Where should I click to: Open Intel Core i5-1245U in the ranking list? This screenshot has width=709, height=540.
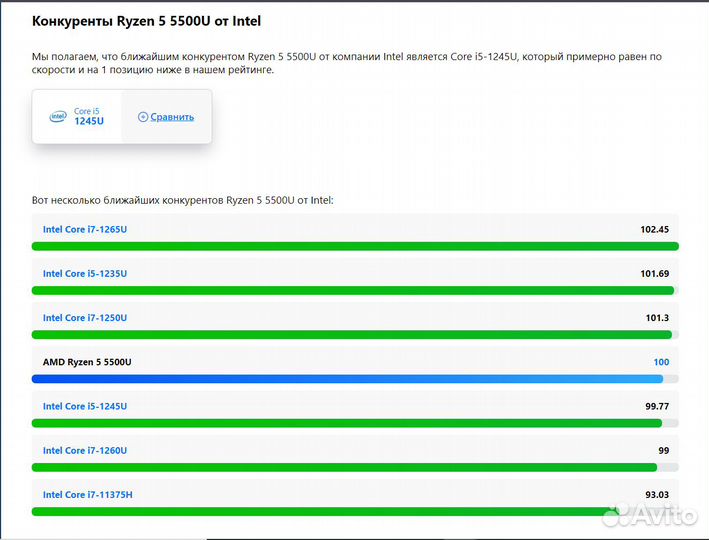click(x=85, y=406)
